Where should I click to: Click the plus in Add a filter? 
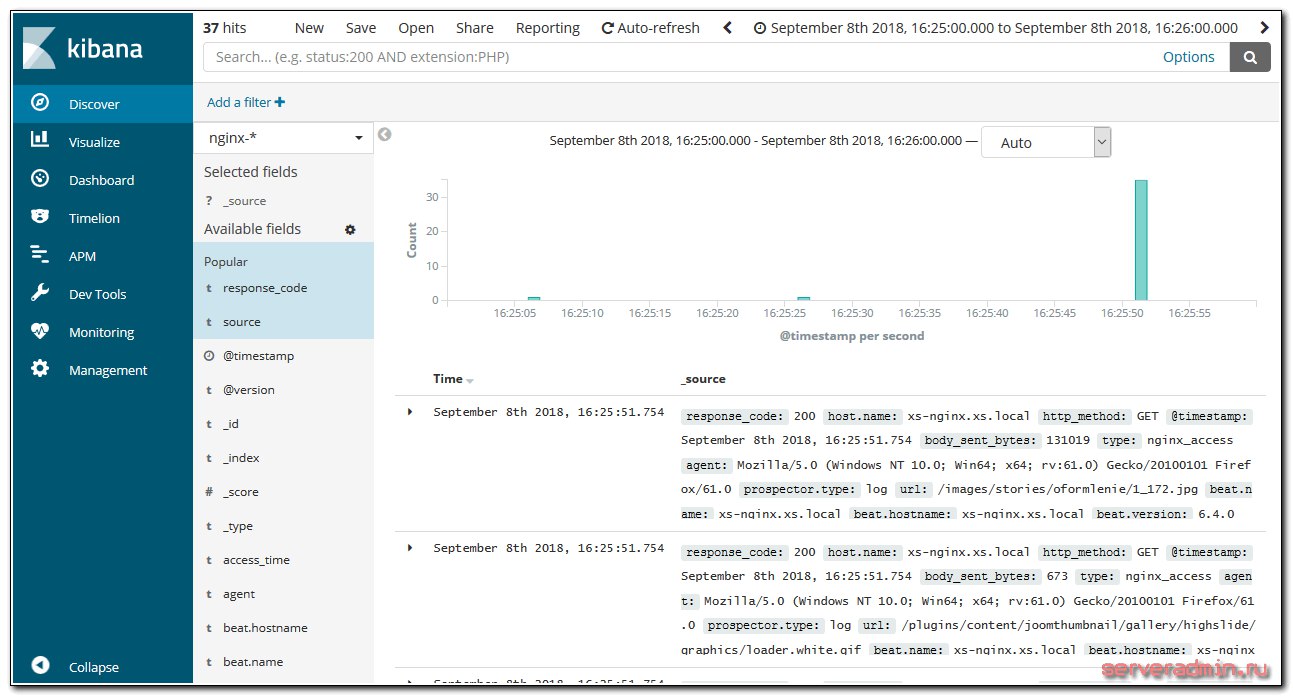280,102
